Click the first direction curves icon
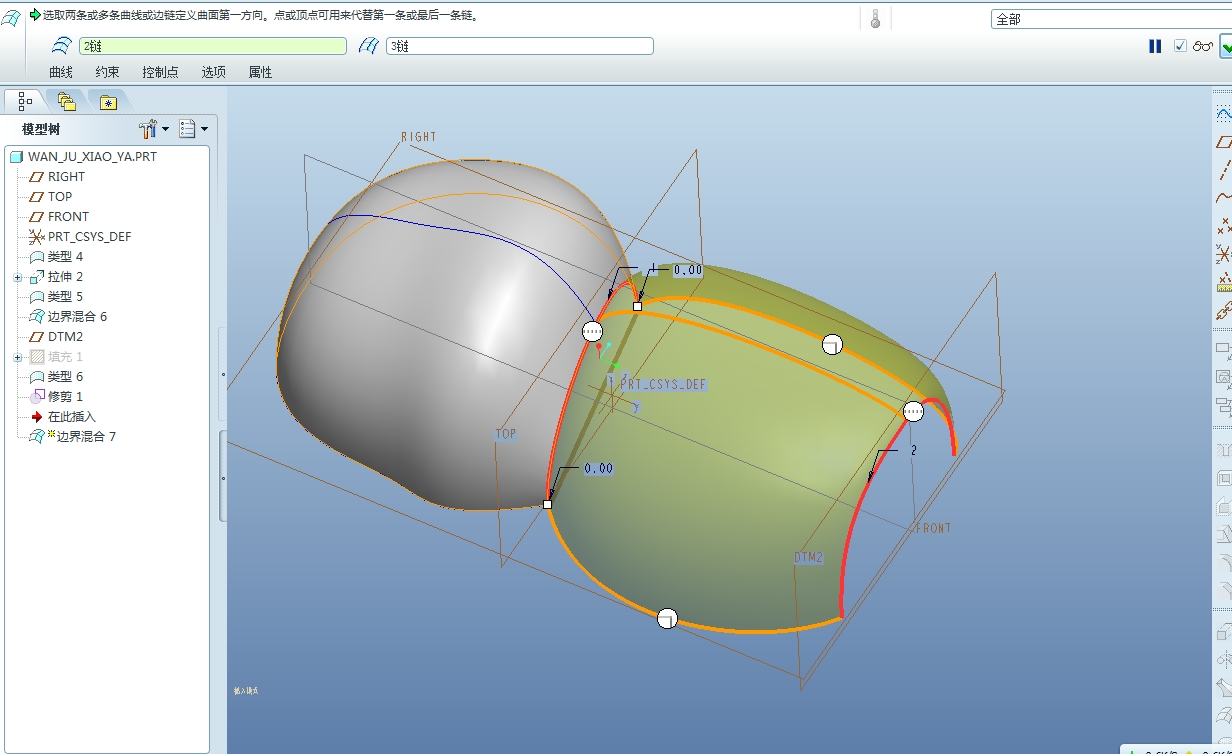The height and width of the screenshot is (754, 1232). coord(62,46)
